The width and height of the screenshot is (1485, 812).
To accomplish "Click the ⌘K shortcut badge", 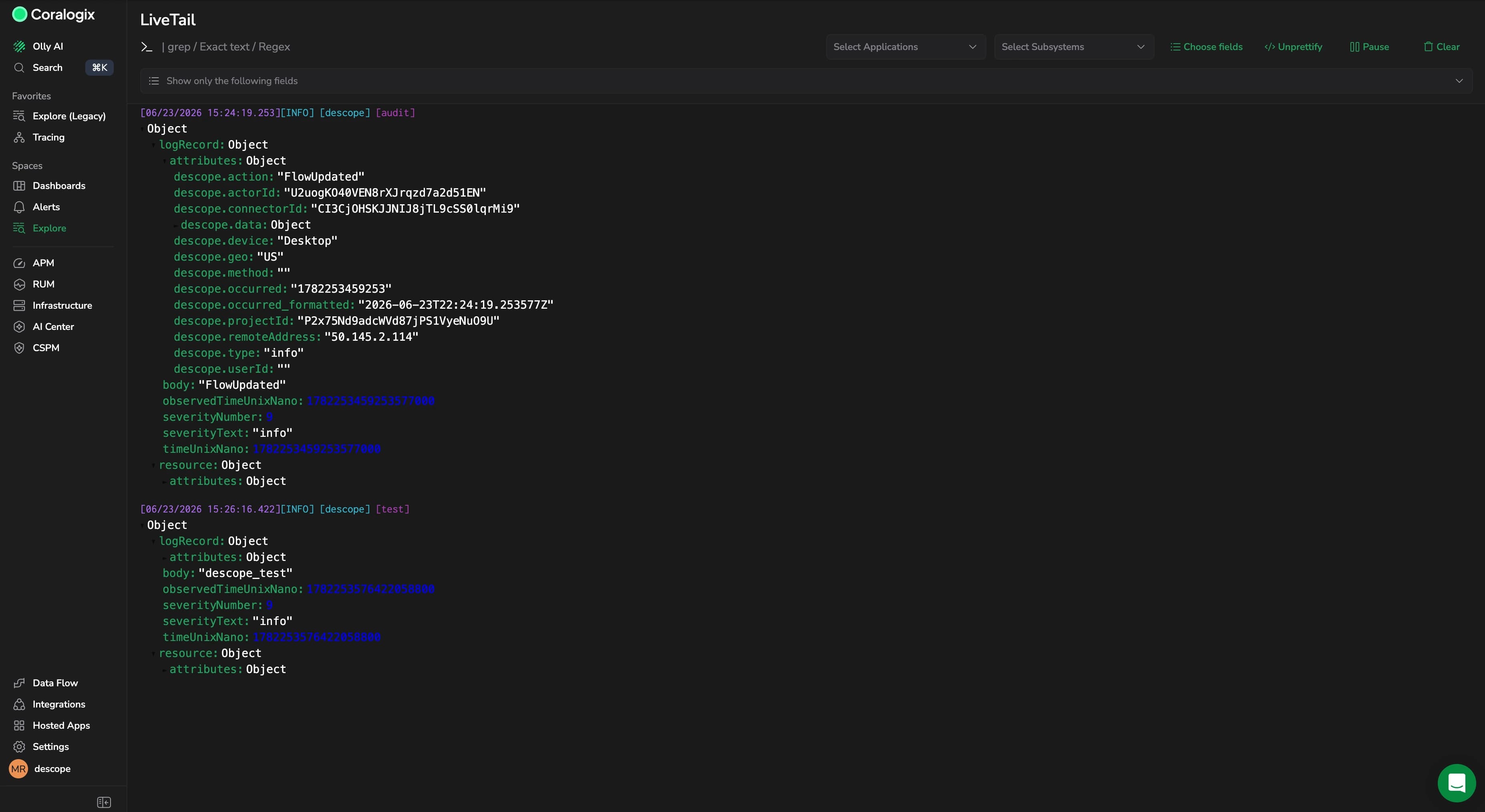I will [100, 67].
